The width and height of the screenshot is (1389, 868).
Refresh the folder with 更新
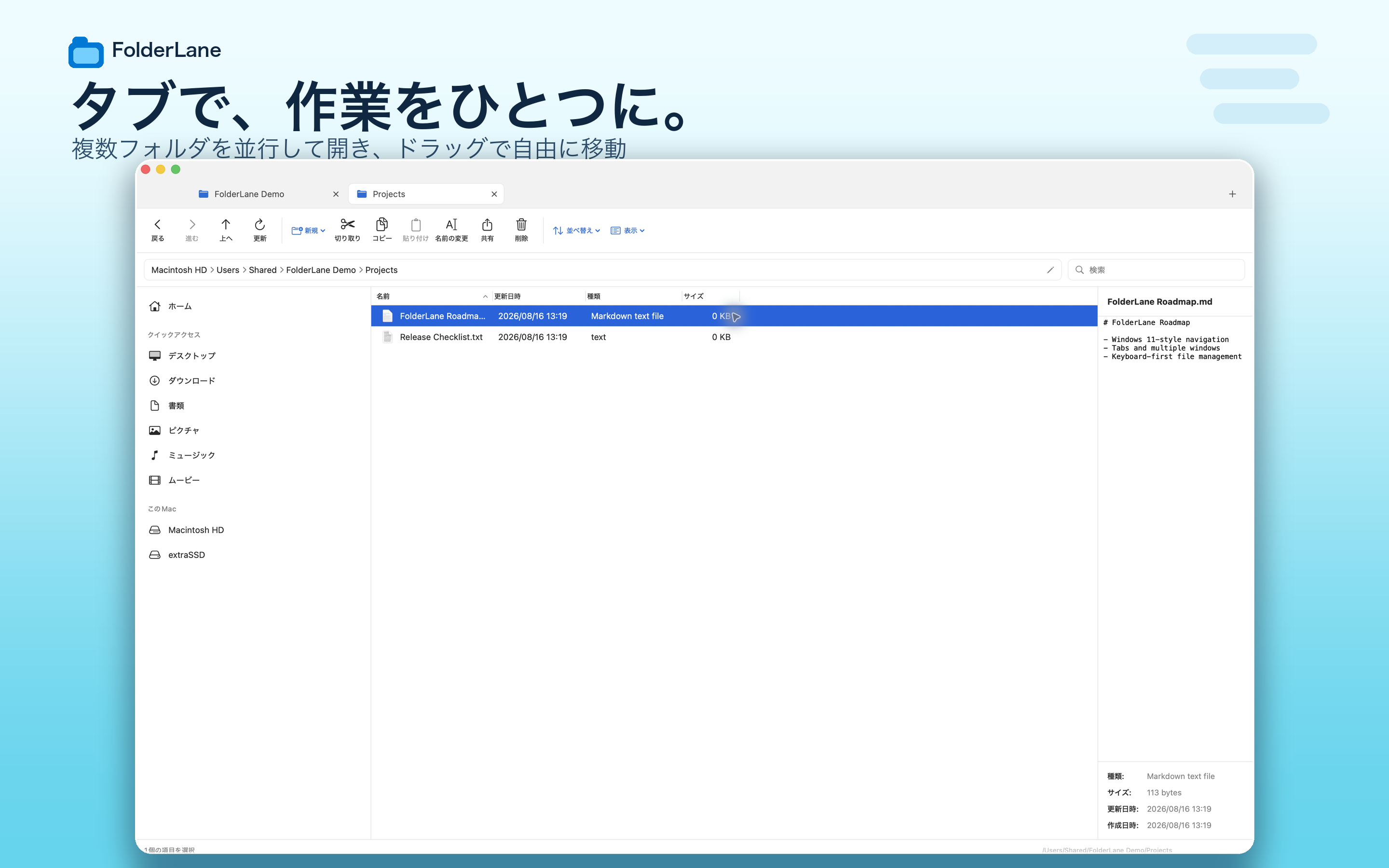click(260, 230)
